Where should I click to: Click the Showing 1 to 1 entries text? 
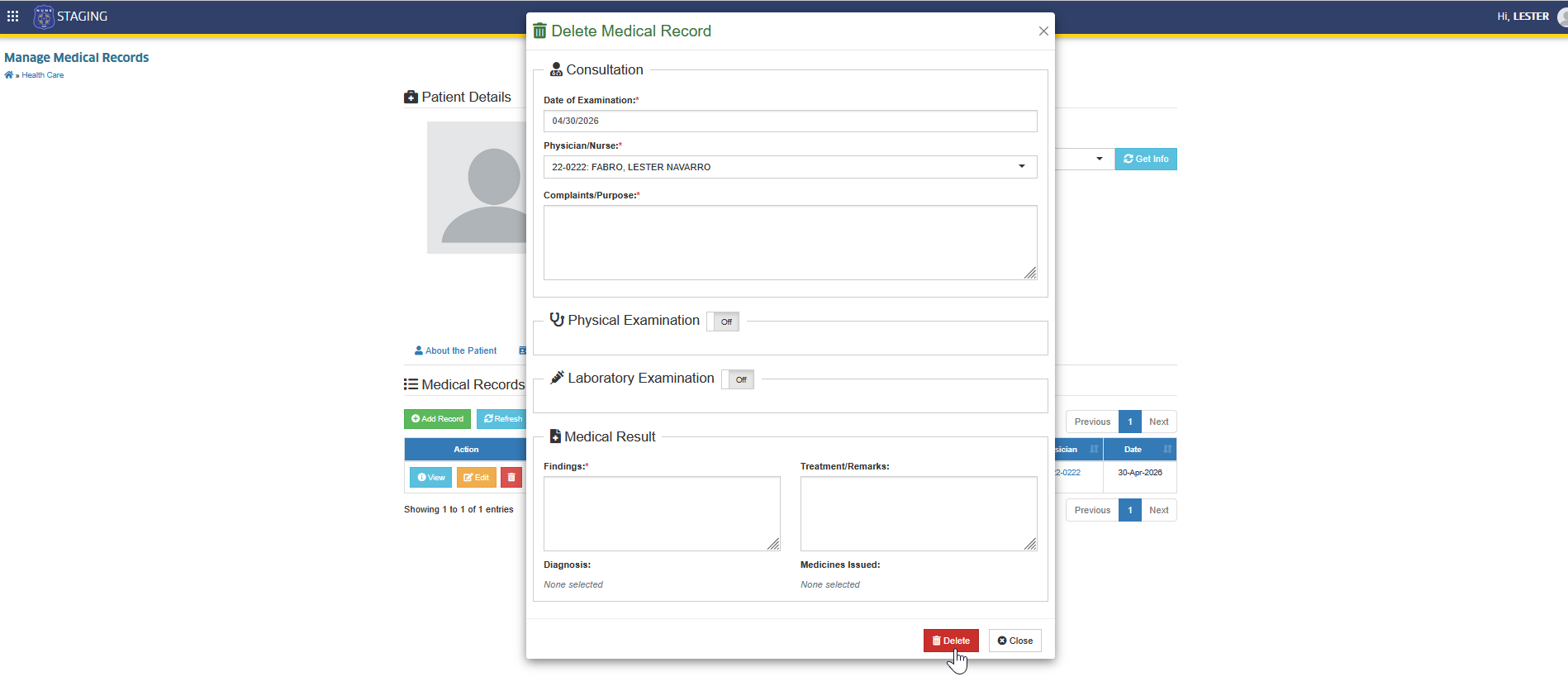pyautogui.click(x=459, y=509)
